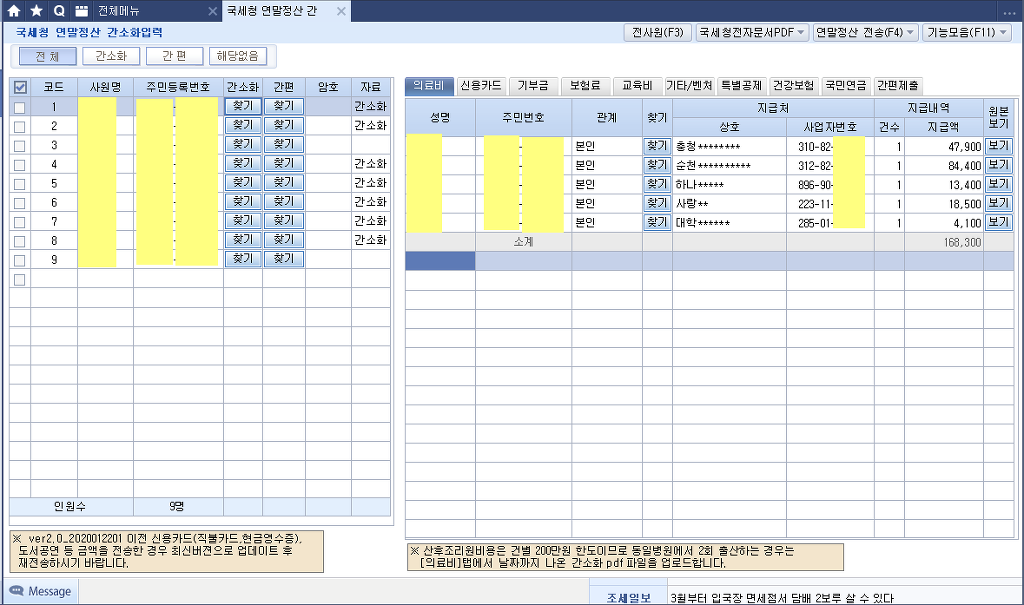The width and height of the screenshot is (1024, 605).
Task: Switch to the 건강보험 tab
Action: point(793,86)
